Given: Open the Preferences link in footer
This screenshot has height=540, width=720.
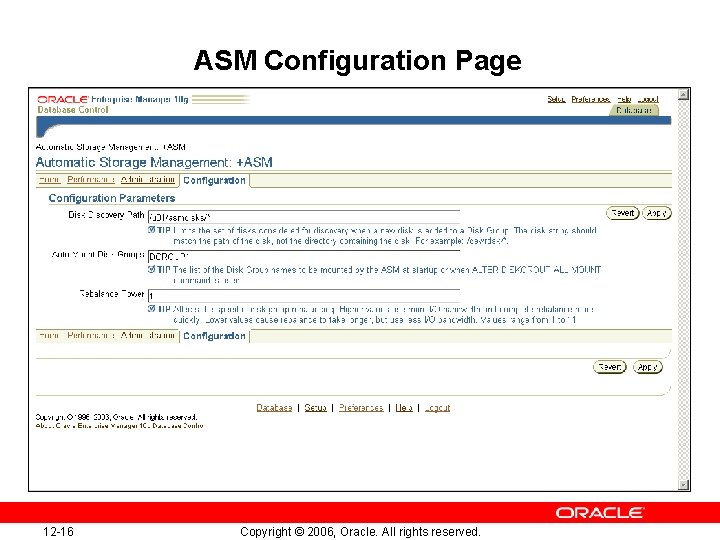Looking at the screenshot, I should pyautogui.click(x=361, y=408).
